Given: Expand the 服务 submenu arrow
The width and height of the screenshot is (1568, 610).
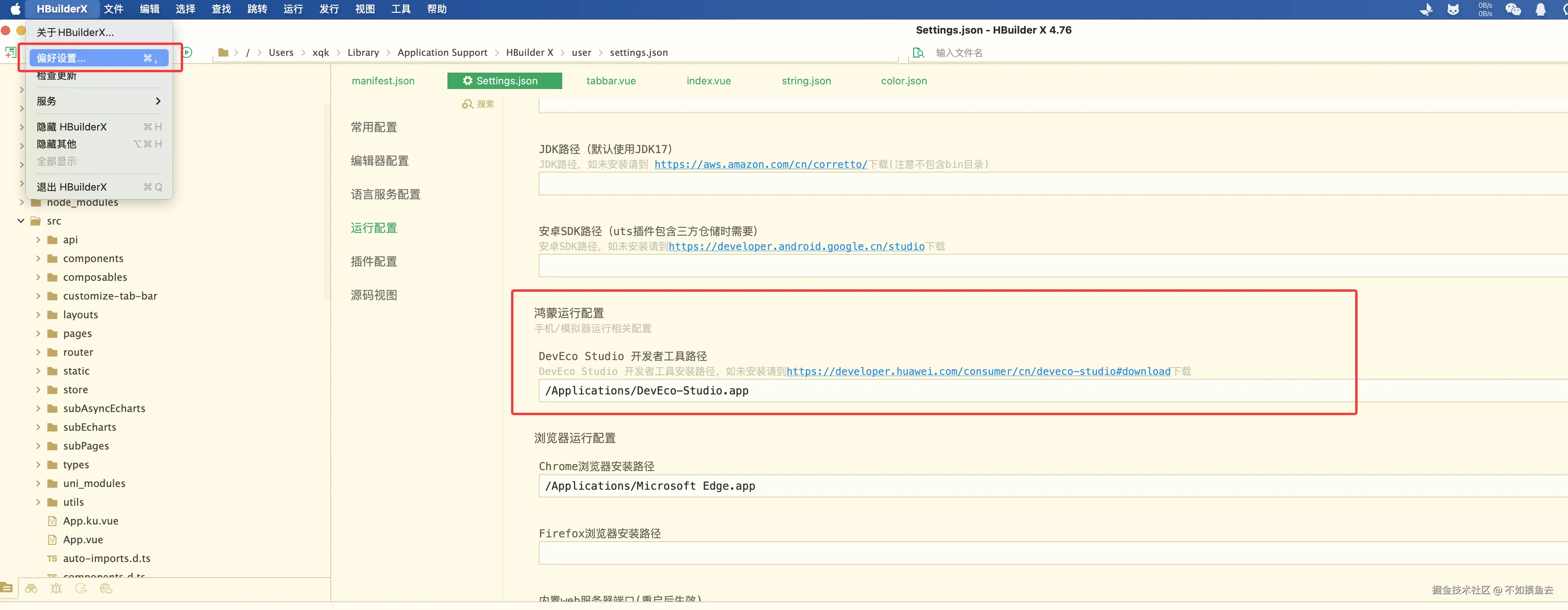Looking at the screenshot, I should tap(158, 101).
